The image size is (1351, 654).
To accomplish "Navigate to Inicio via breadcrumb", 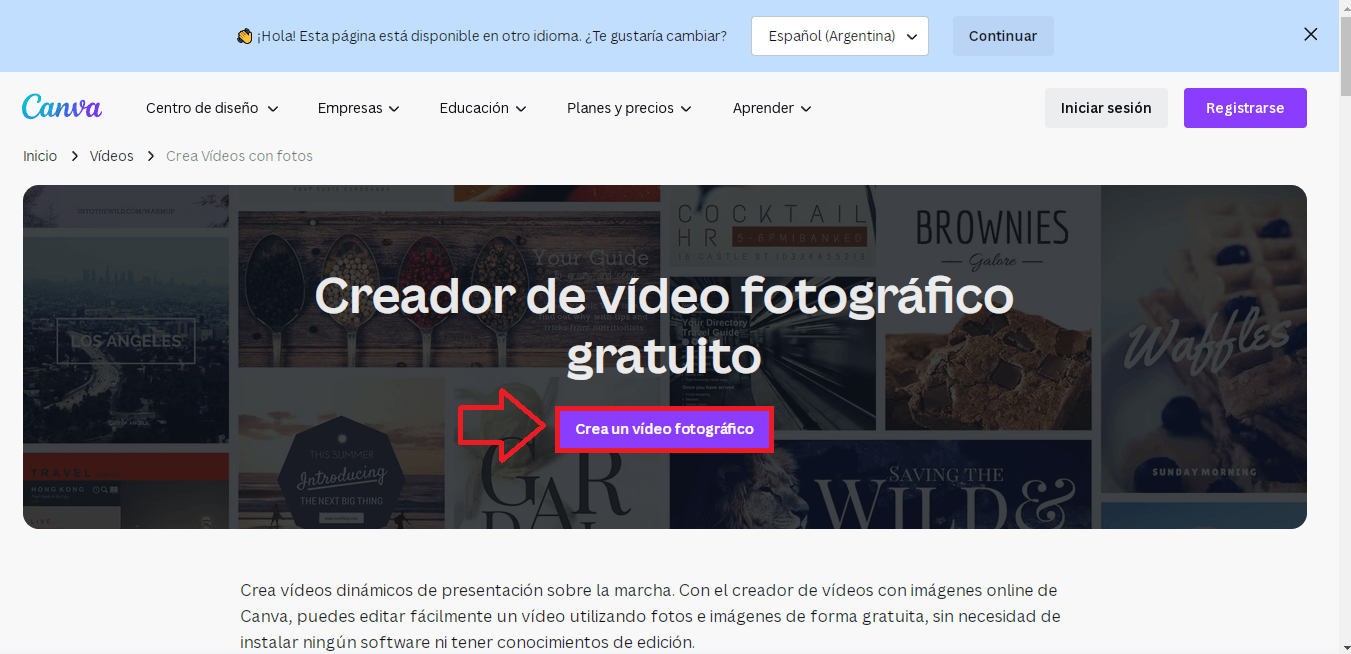I will point(39,156).
